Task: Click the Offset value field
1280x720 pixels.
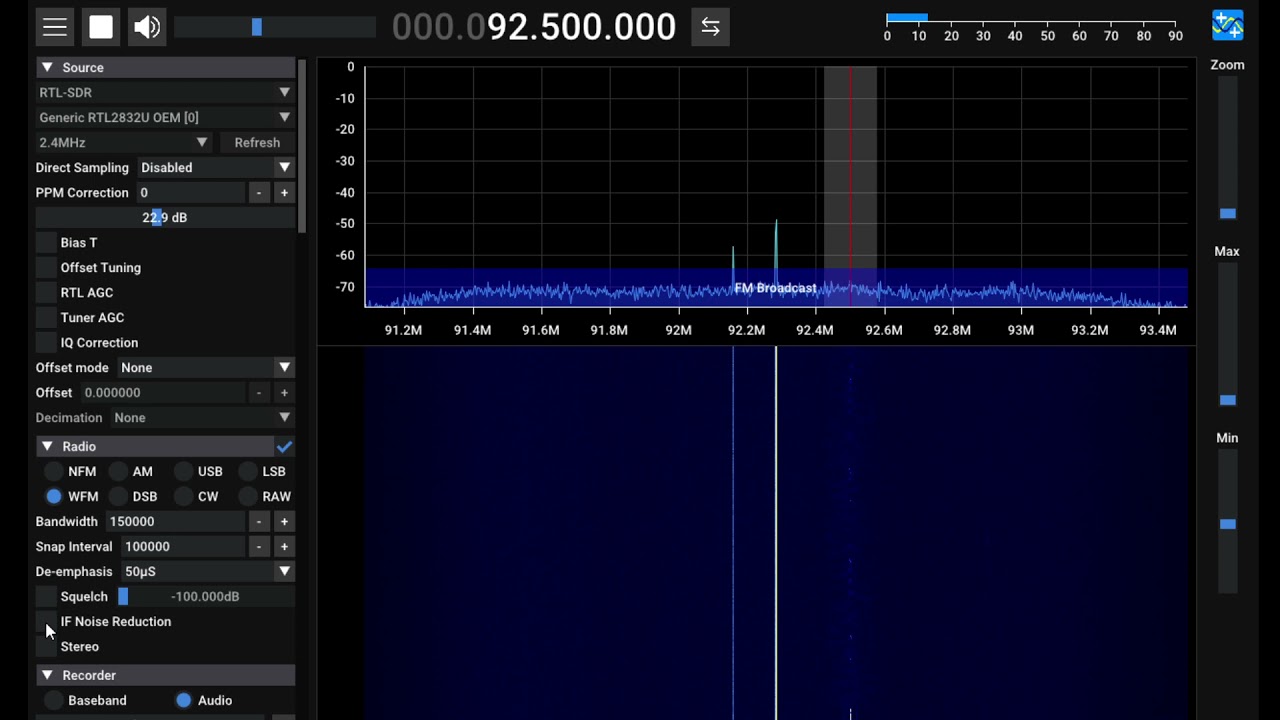Action: 162,392
